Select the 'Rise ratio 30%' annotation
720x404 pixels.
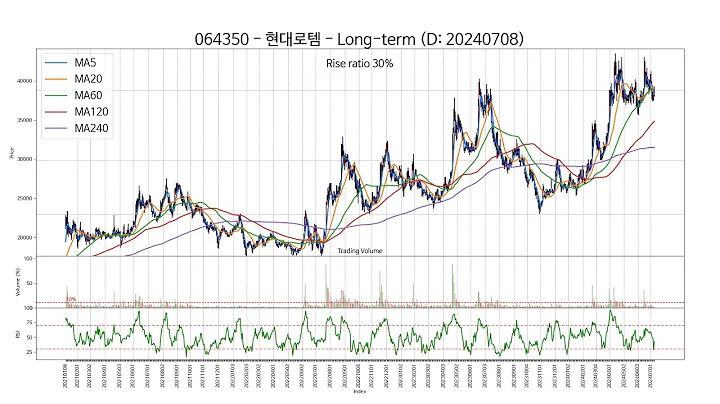click(x=360, y=63)
